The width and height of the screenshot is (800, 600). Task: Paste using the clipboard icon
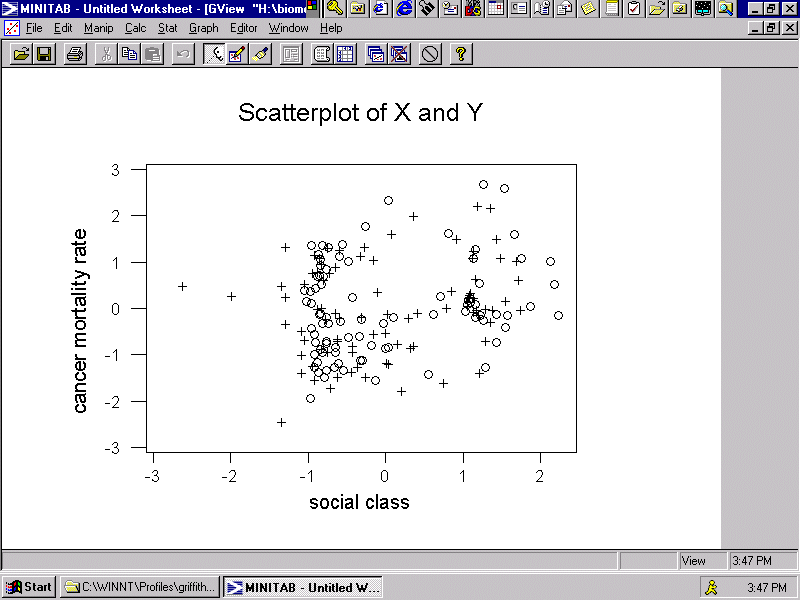pos(152,54)
